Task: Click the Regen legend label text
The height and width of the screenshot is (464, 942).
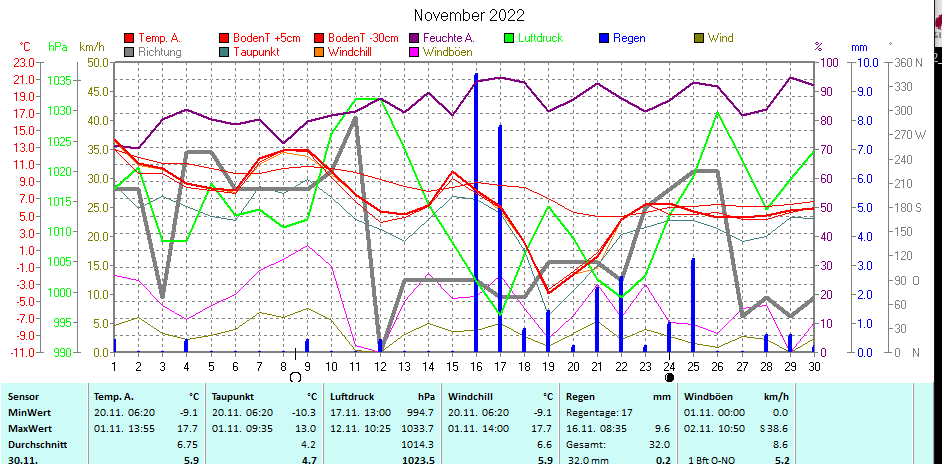Action: [629, 38]
